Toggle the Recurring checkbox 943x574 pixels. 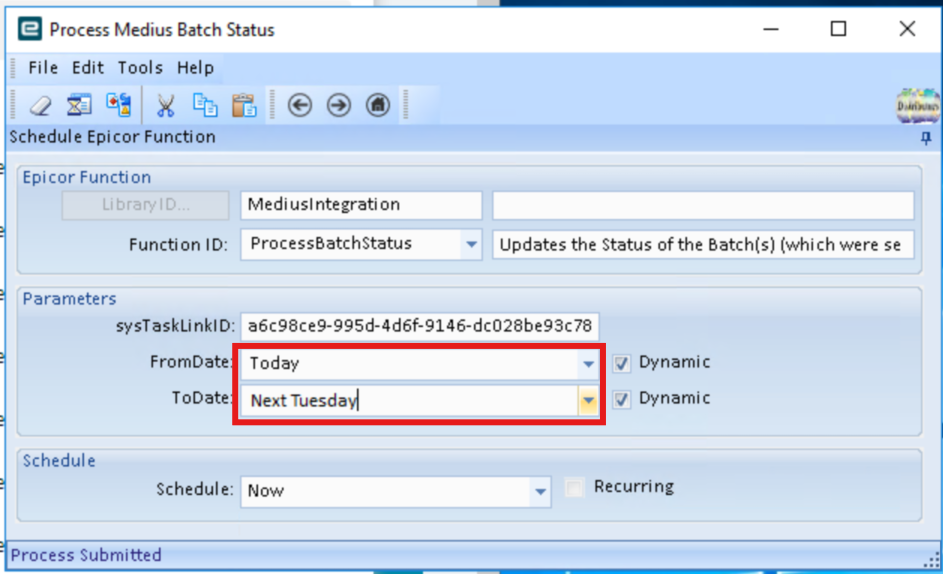click(574, 487)
